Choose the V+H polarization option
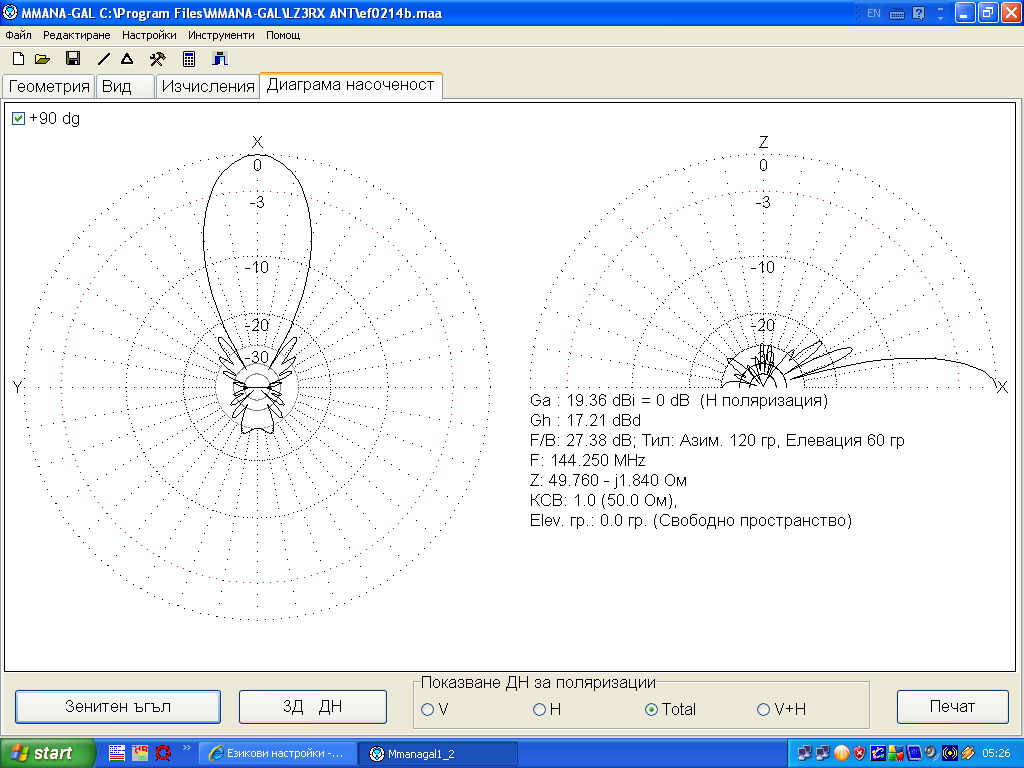1024x768 pixels. [x=764, y=709]
